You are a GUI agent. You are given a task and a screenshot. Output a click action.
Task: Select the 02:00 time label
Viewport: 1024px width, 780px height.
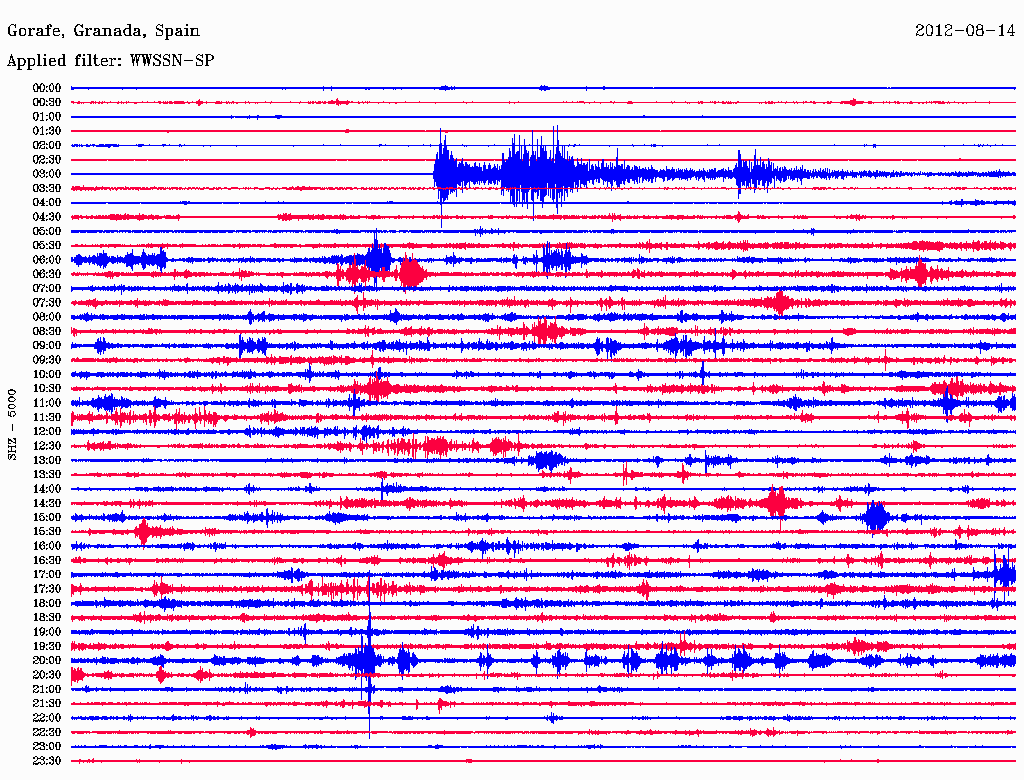coord(46,145)
